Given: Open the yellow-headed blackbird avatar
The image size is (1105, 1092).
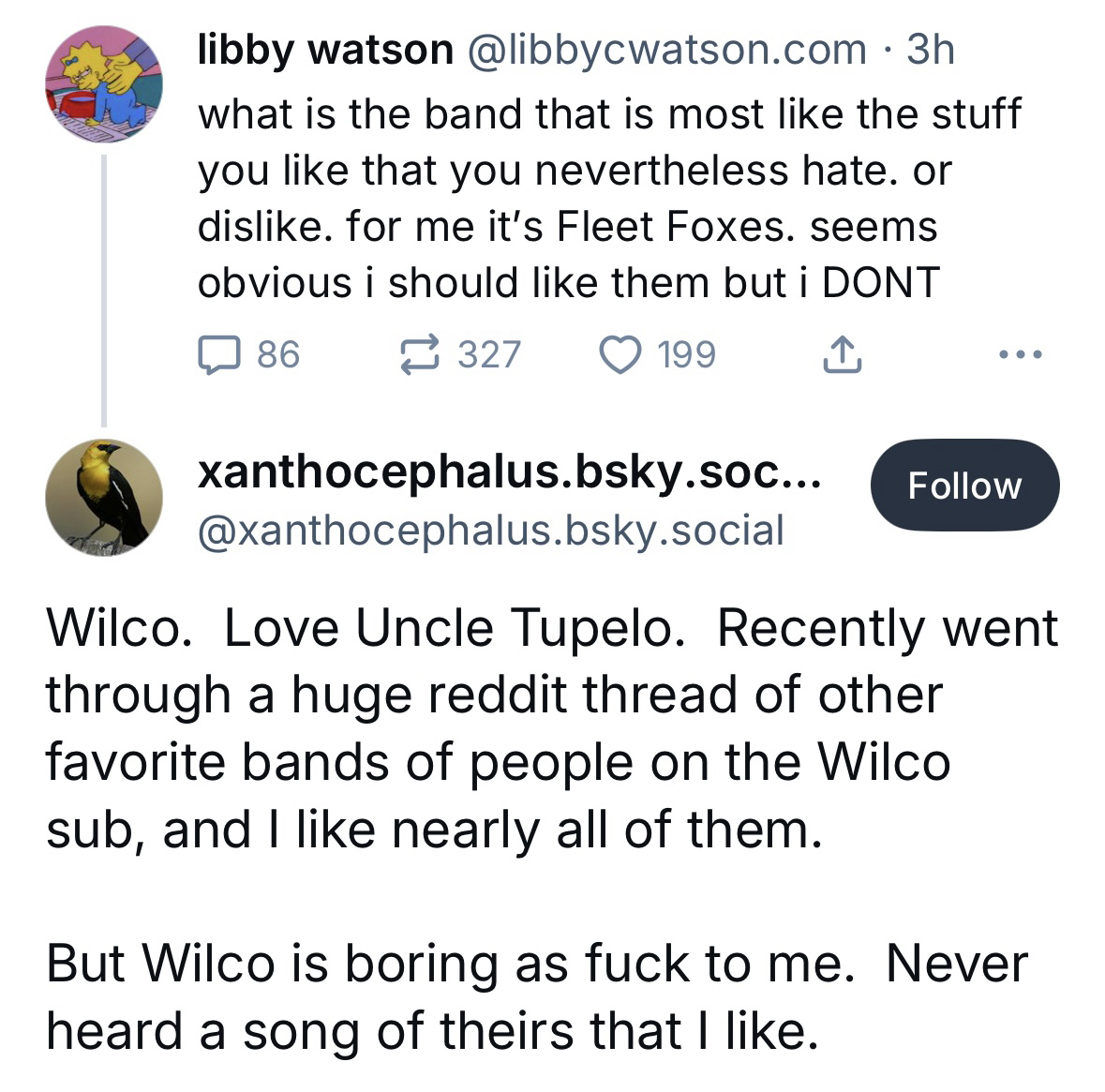Looking at the screenshot, I should click(104, 497).
